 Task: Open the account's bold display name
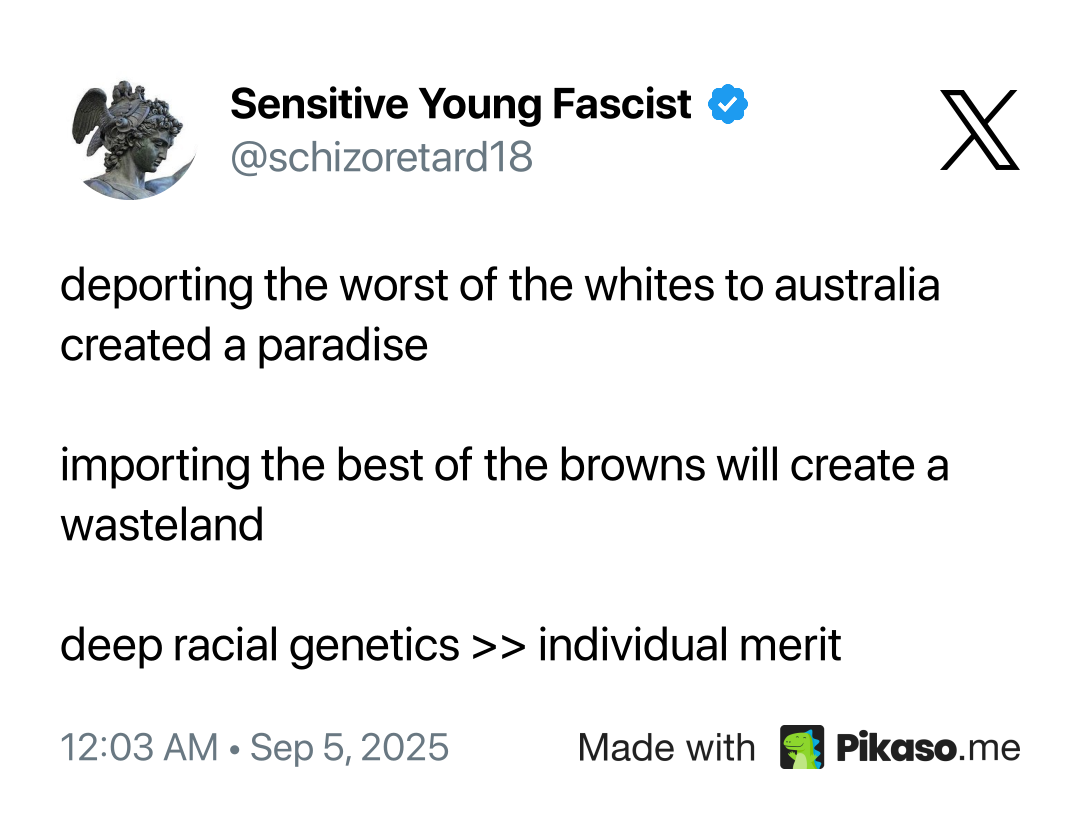point(461,104)
